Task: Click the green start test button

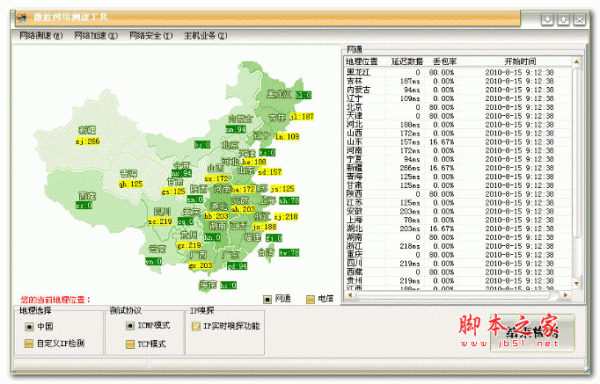Action: 532,332
